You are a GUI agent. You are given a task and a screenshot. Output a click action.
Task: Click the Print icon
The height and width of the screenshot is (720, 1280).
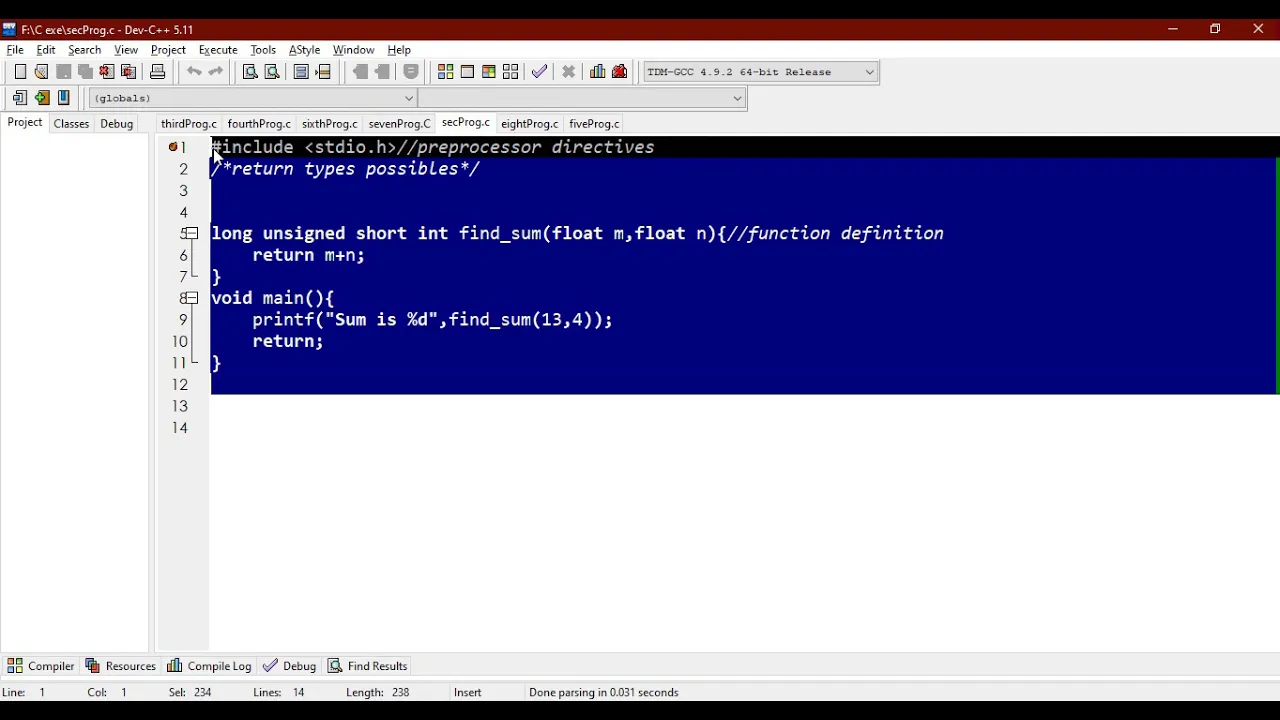click(x=157, y=72)
